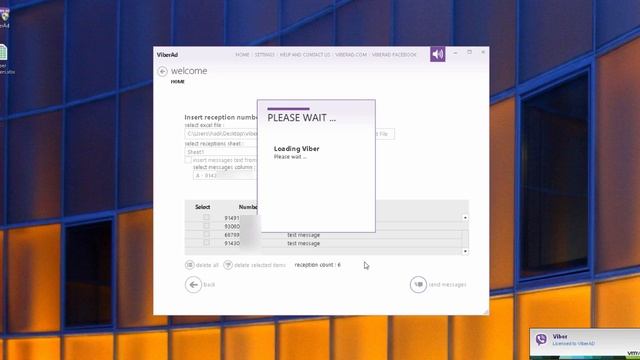Click the delete all label

coord(207,265)
